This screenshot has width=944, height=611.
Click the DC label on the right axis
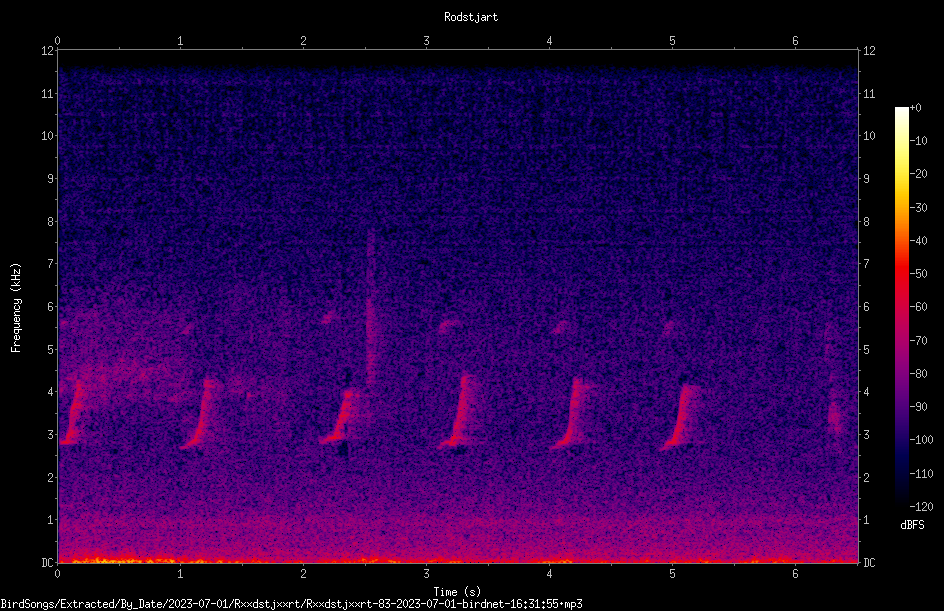coord(869,563)
